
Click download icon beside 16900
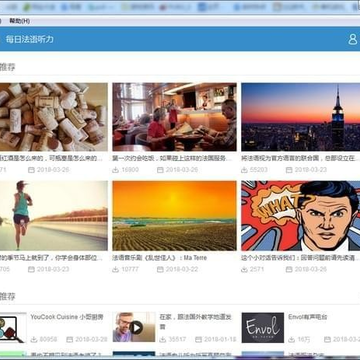tap(115, 170)
